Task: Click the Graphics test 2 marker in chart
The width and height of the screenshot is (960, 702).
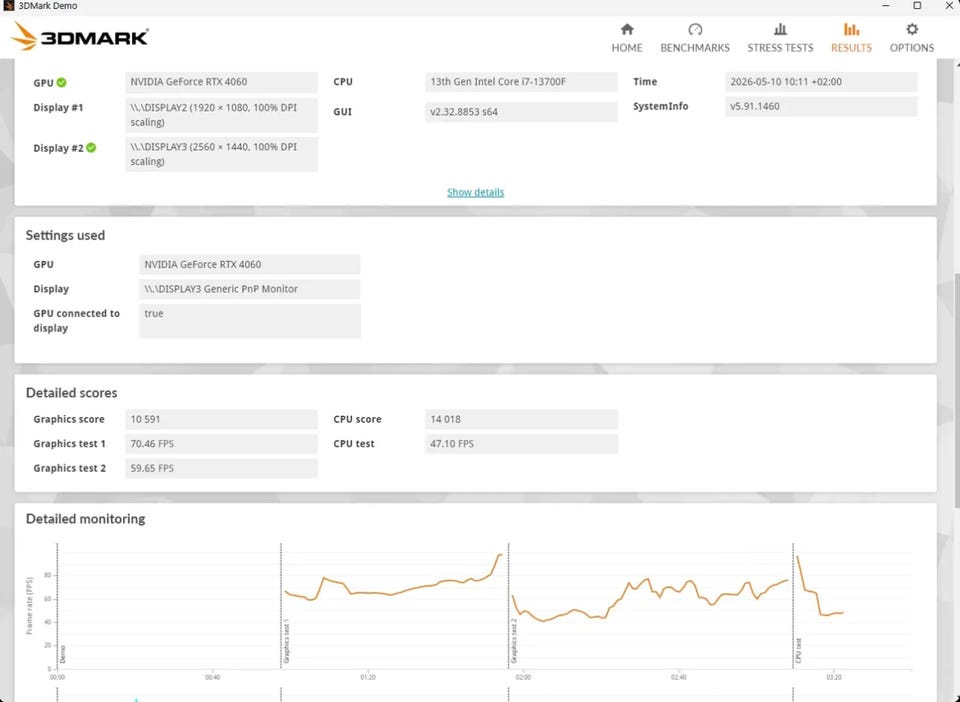Action: point(514,641)
